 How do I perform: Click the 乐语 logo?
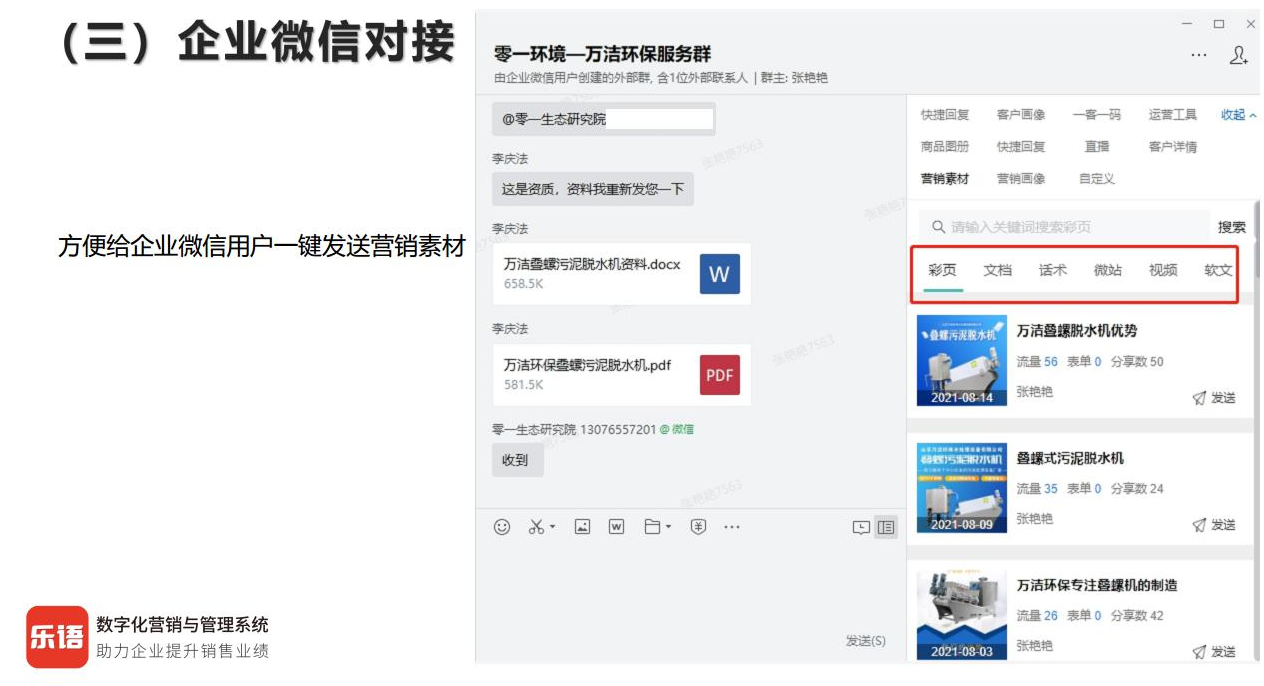coord(57,637)
